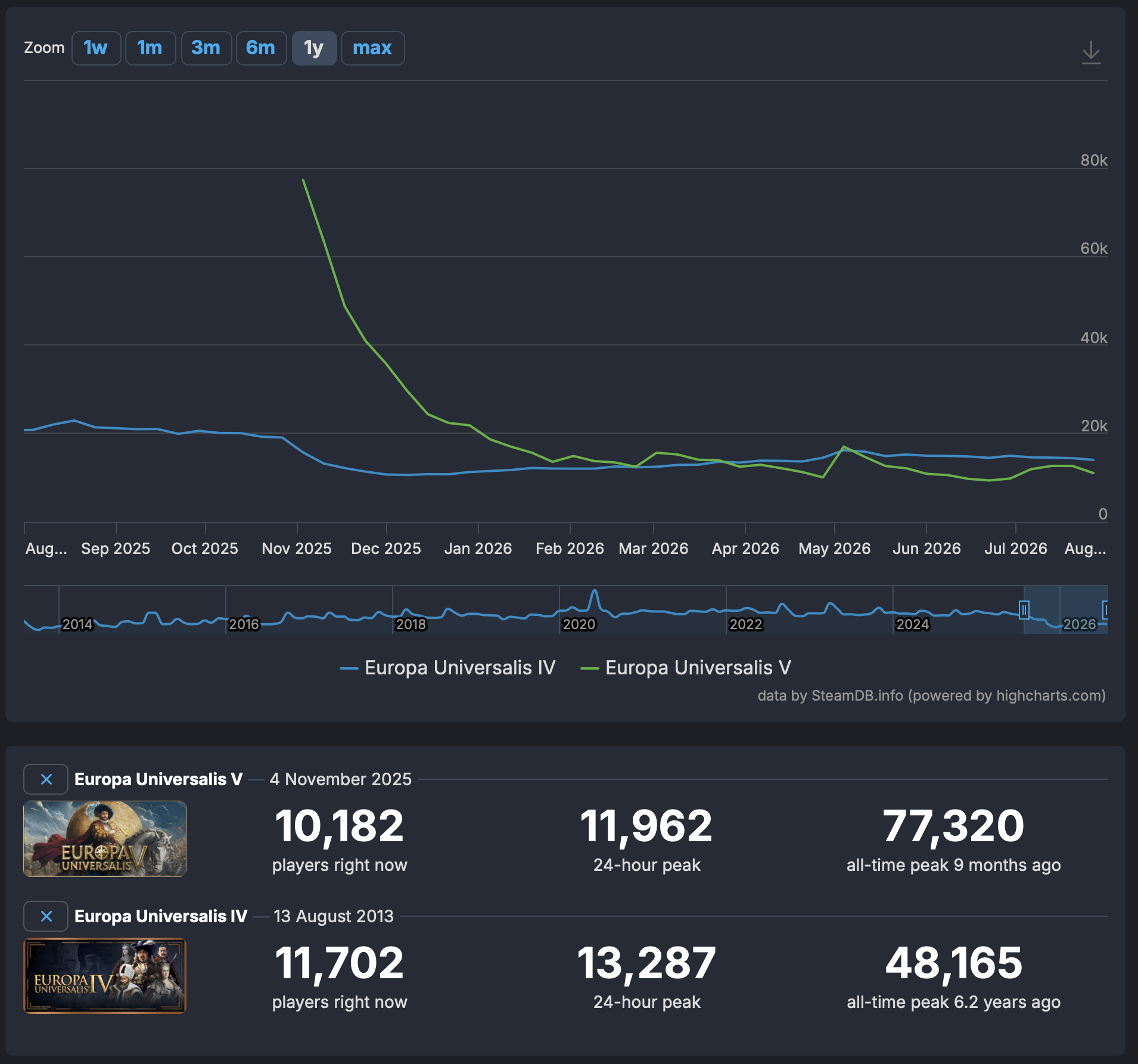
Task: Click the Jul 2026 axis label
Action: click(1016, 549)
